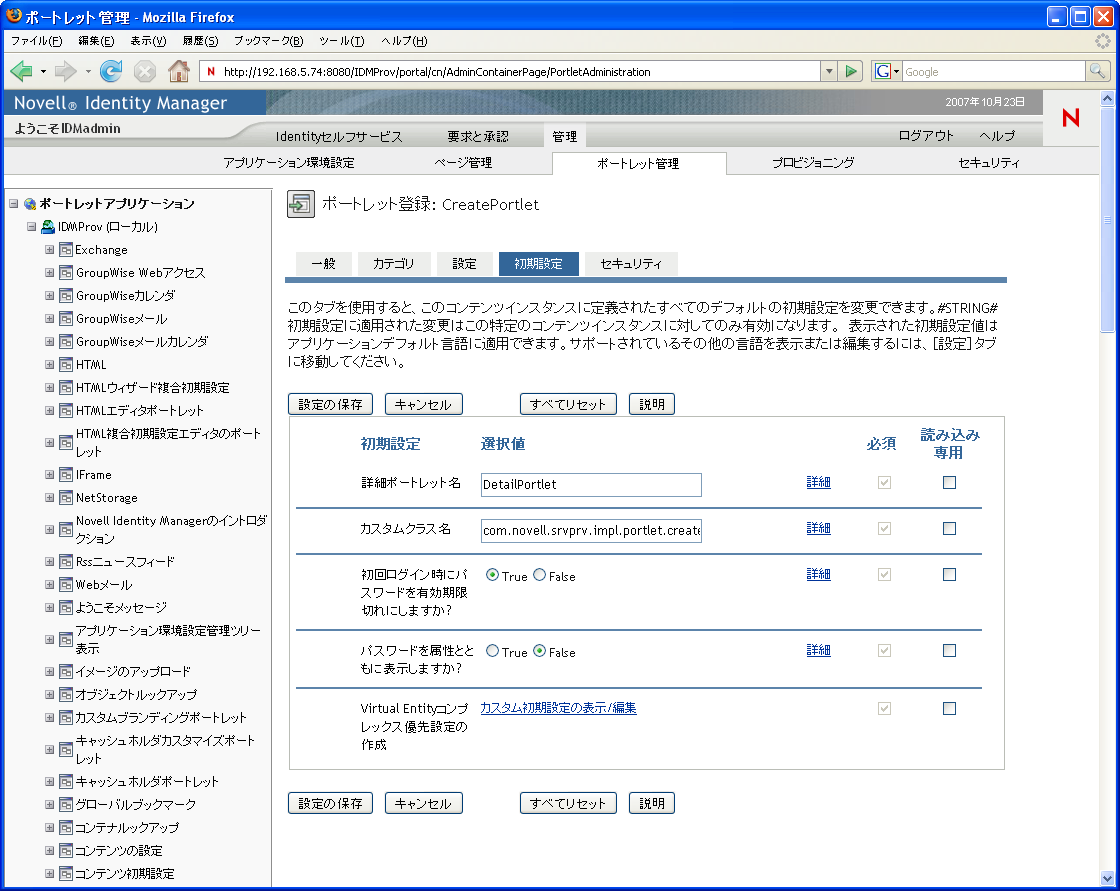The height and width of the screenshot is (891, 1120).
Task: Click the Stop loading icon
Action: click(x=144, y=71)
